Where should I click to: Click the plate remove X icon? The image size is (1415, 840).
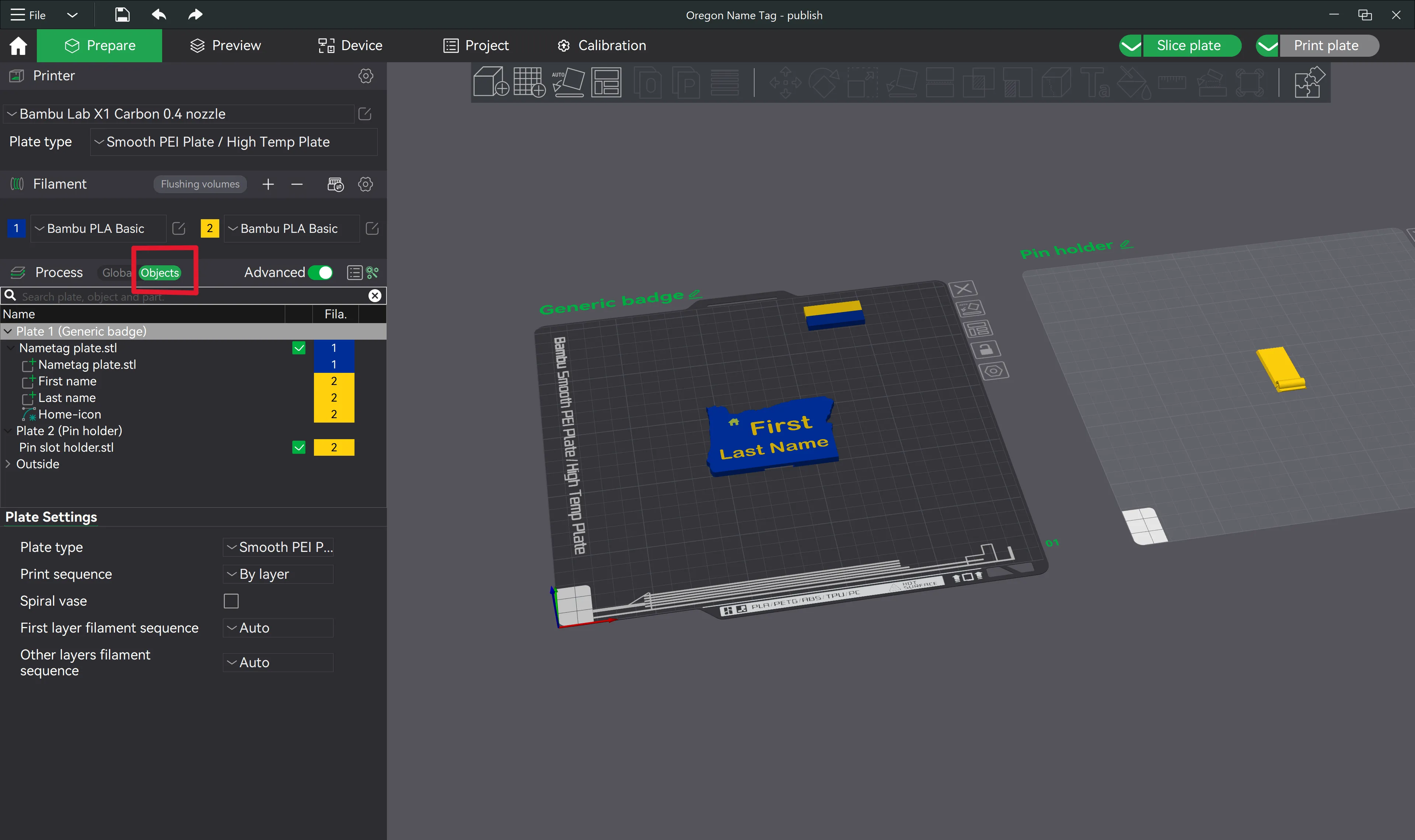[x=963, y=289]
